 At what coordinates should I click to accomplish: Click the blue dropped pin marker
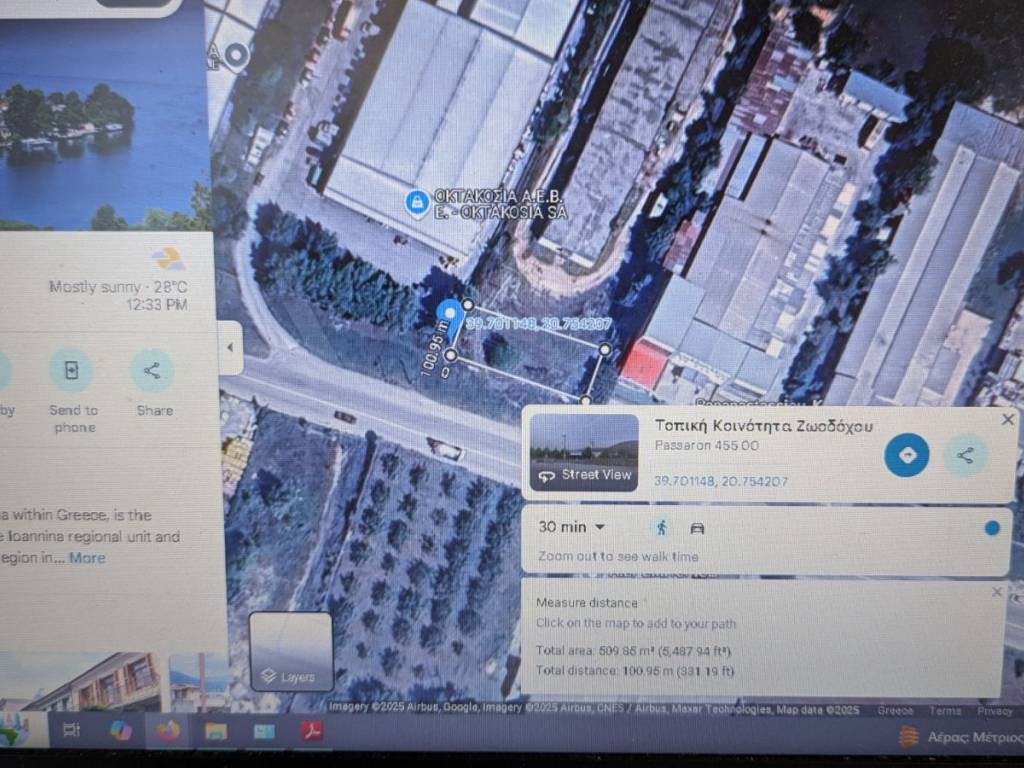(x=450, y=317)
